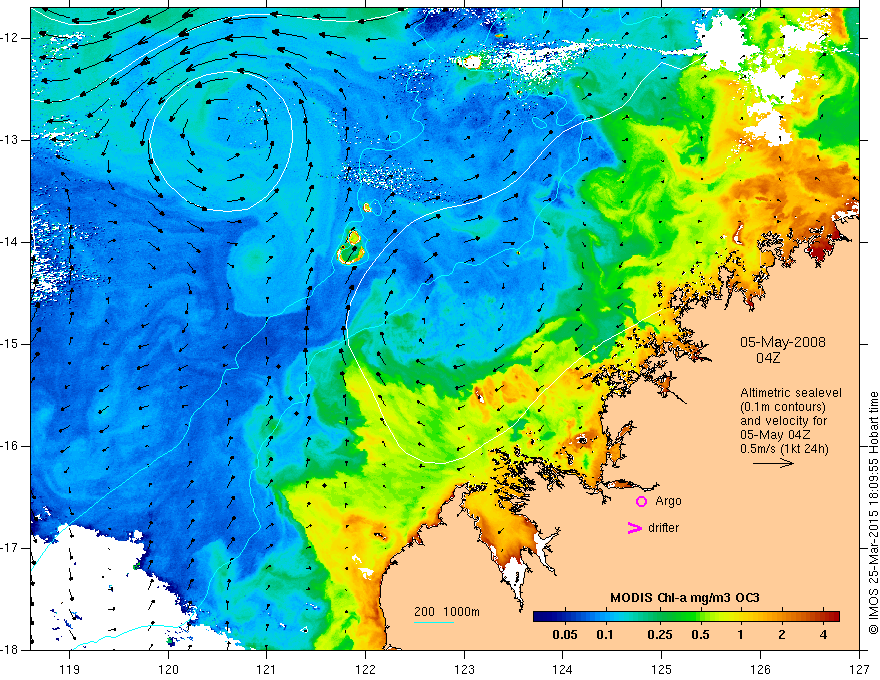Click the 0.5m/s velocity scale arrow

click(x=773, y=463)
